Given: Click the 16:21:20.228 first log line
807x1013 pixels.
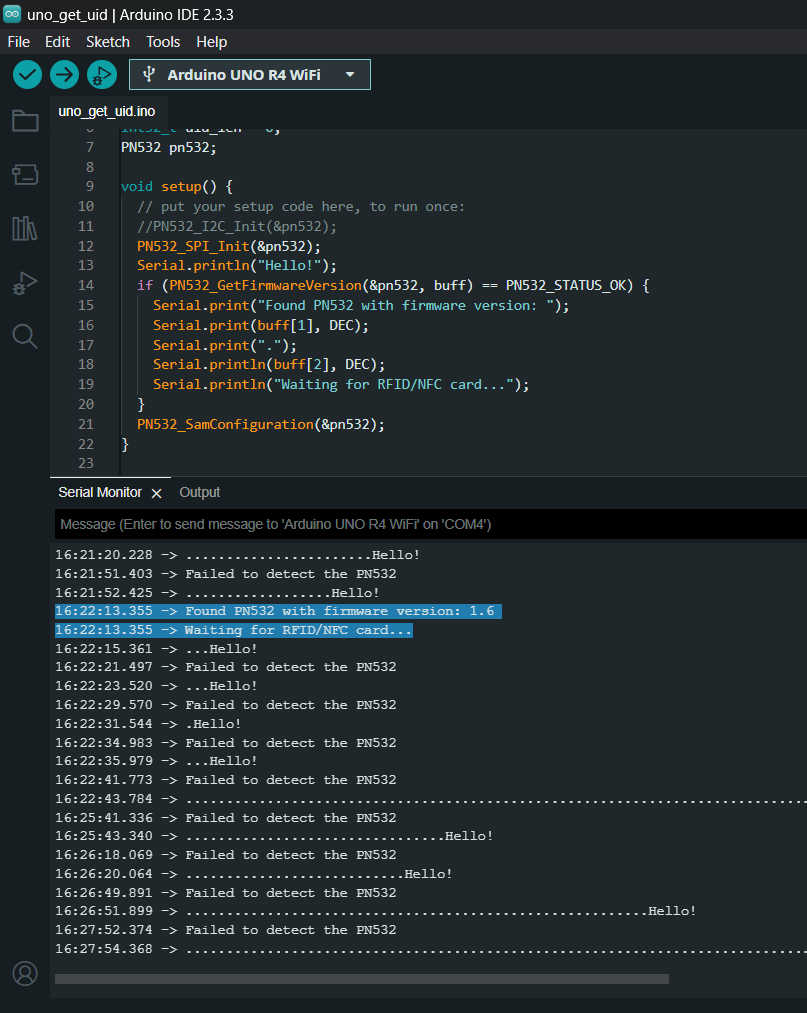Looking at the screenshot, I should 238,555.
